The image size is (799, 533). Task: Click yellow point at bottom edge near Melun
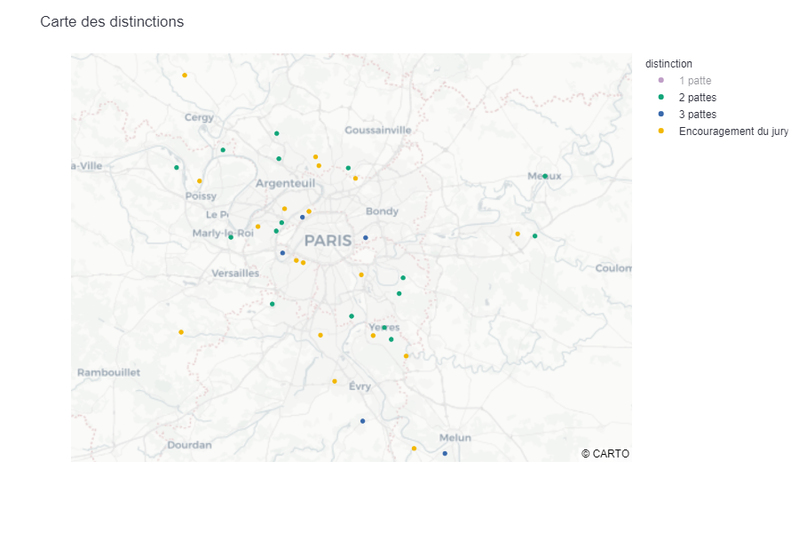(x=414, y=448)
